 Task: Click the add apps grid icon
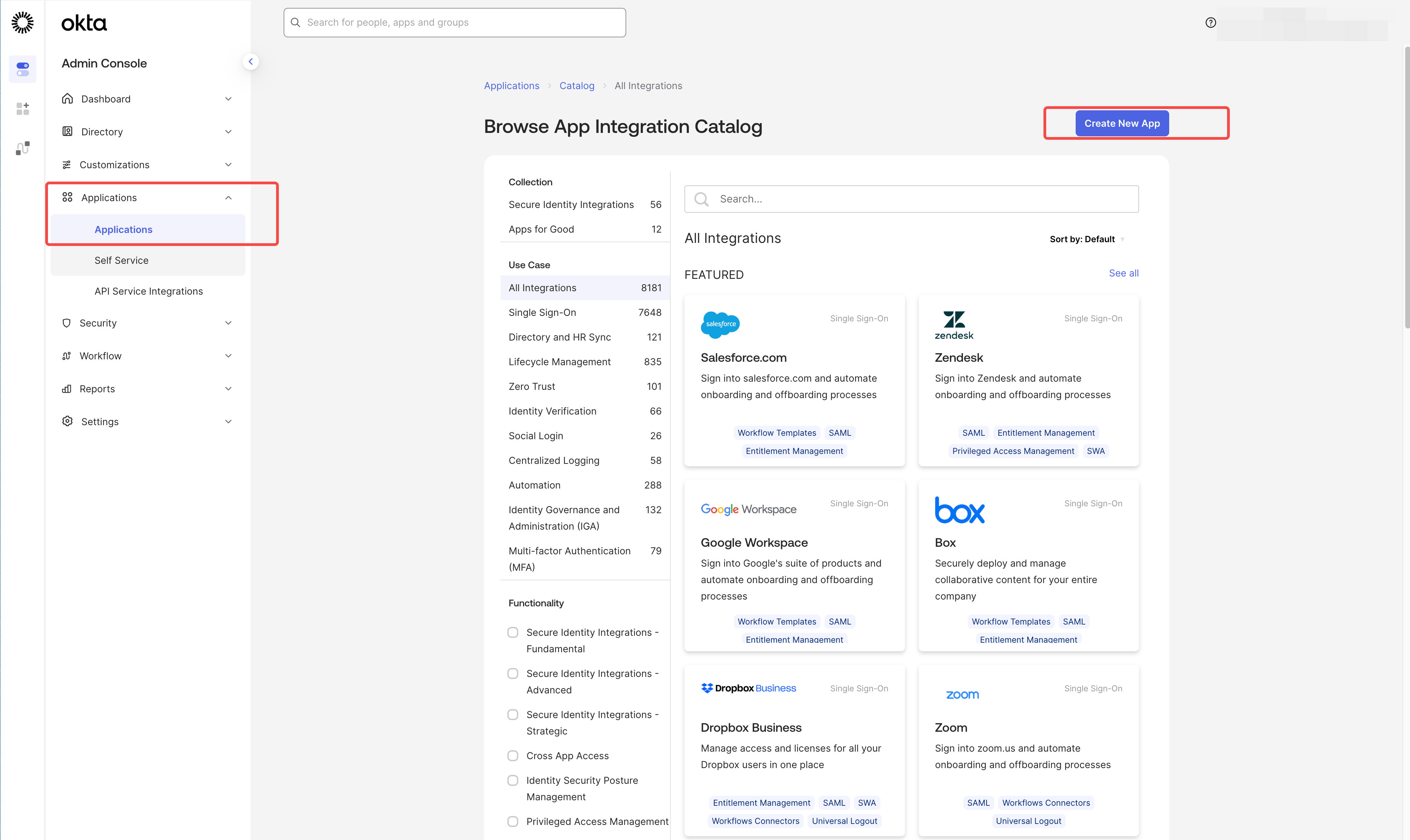click(23, 108)
